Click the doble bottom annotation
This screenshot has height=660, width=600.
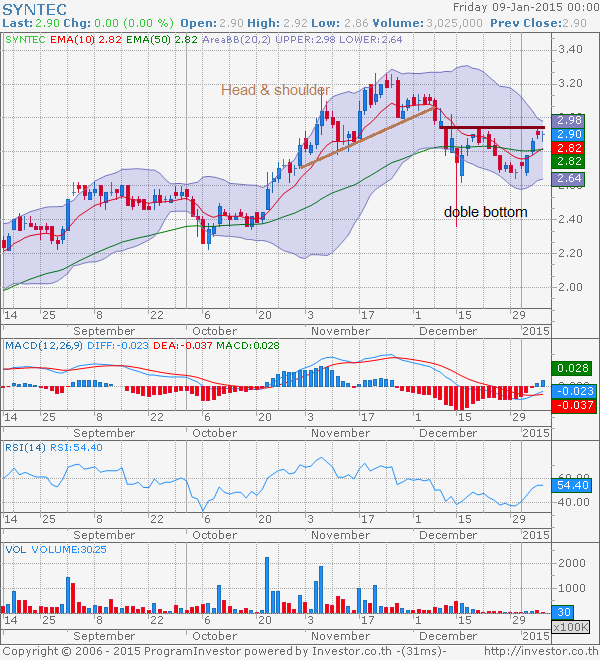click(485, 212)
